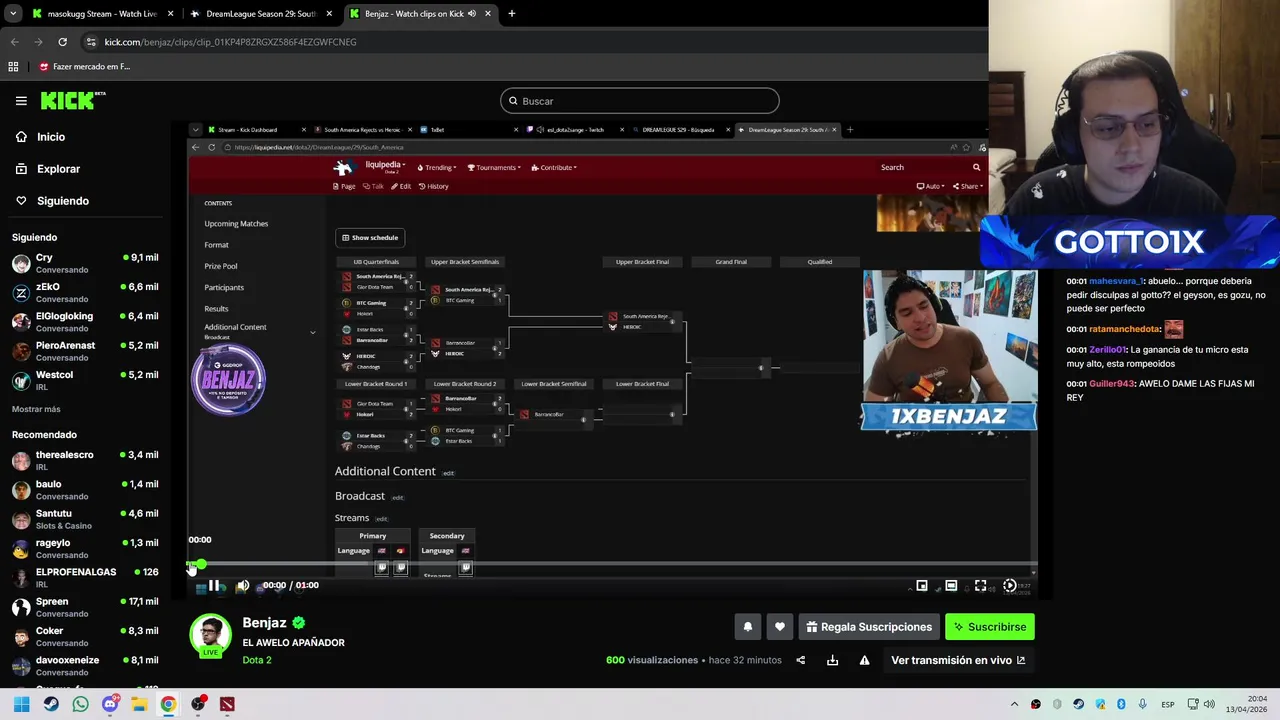Open Spreen recommended channel
The width and height of the screenshot is (1280, 720).
coord(86,607)
